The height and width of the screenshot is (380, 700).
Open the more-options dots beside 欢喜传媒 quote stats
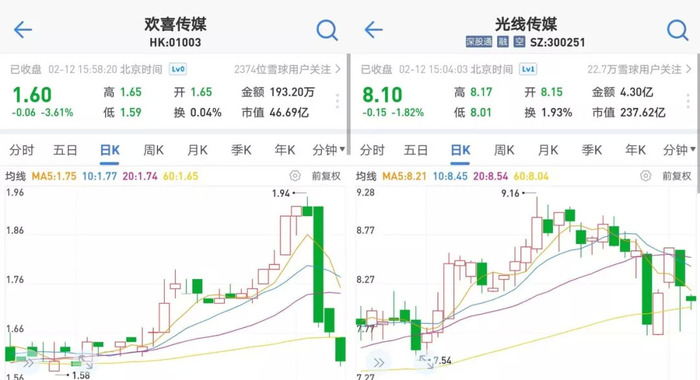[x=338, y=101]
